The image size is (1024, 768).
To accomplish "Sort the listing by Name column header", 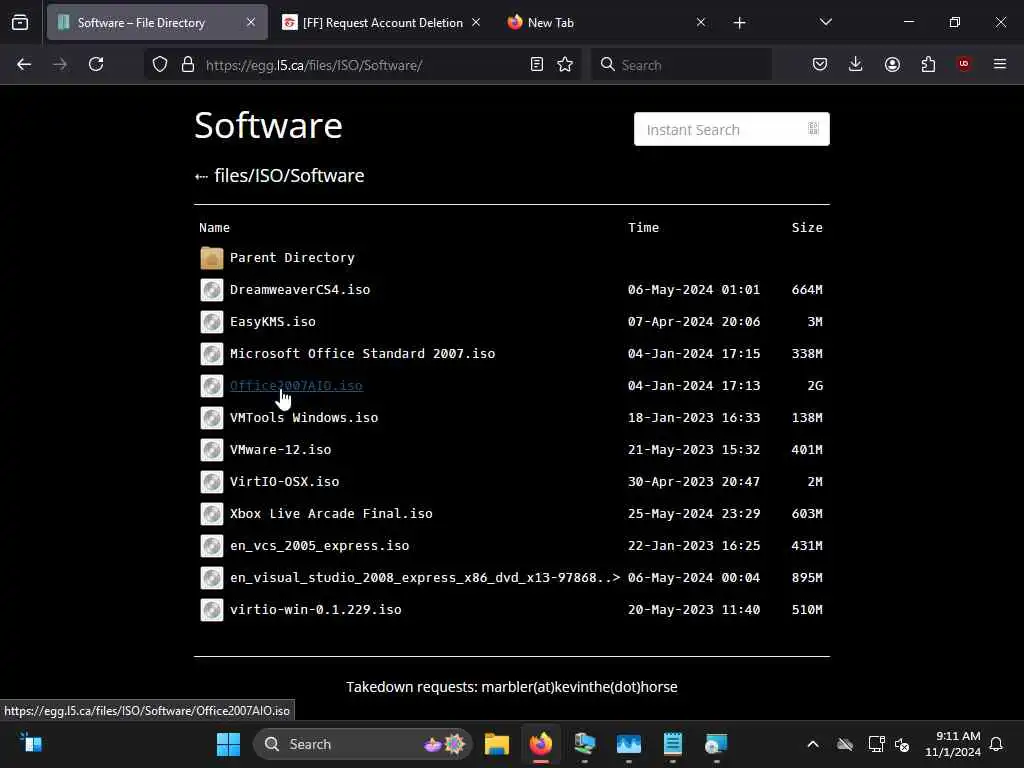I will tap(214, 228).
